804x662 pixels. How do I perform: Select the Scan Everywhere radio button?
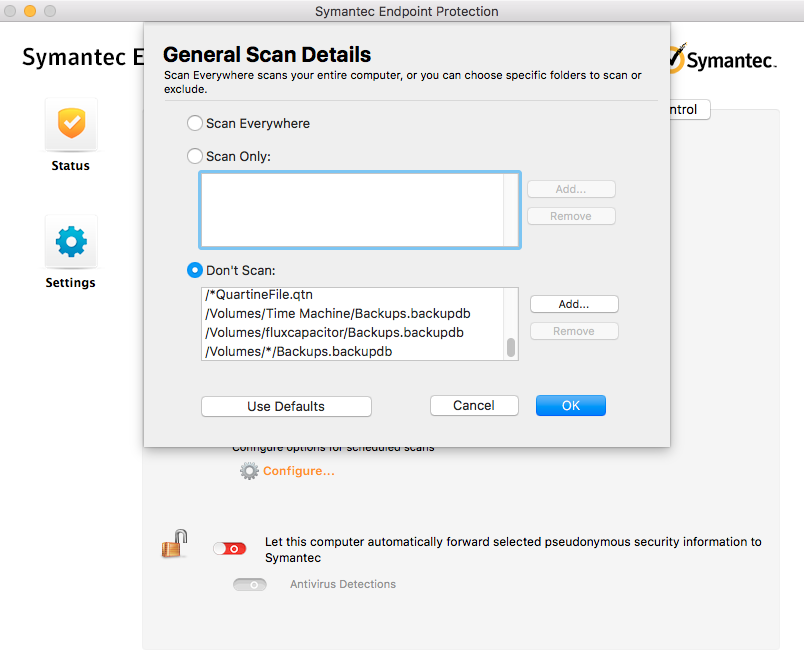tap(194, 123)
